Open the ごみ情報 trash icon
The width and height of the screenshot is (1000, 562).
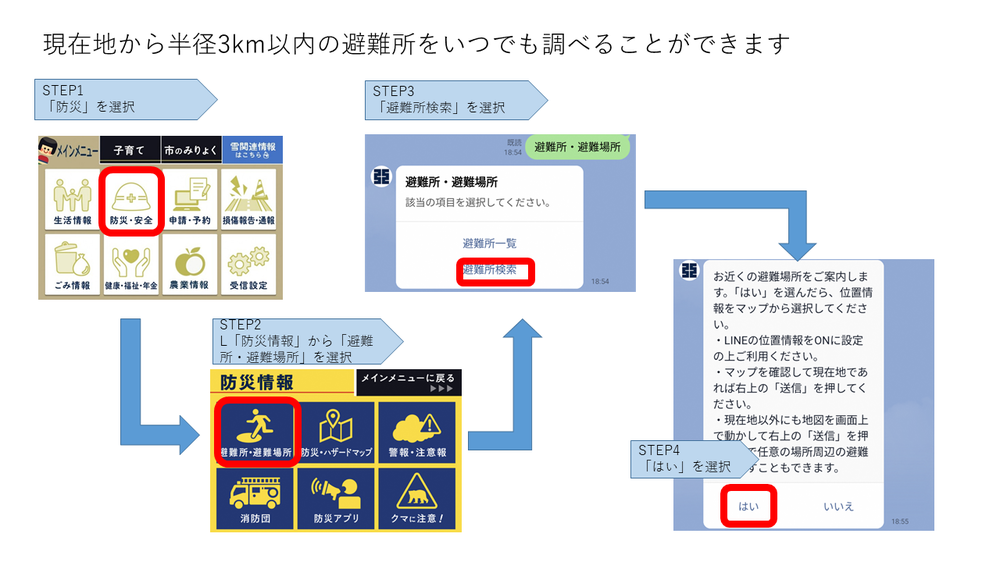click(x=70, y=265)
